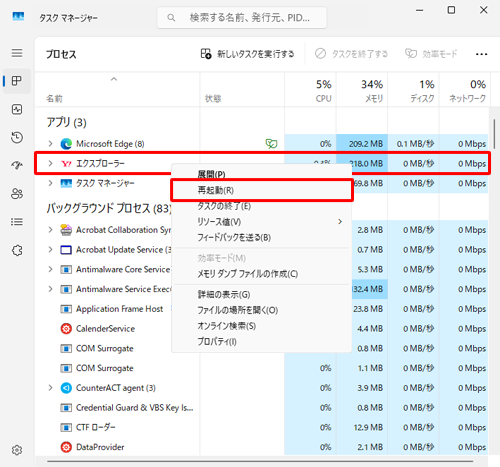The height and width of the screenshot is (467, 500).
Task: Click the DataProvider red icon
Action: pos(66,447)
